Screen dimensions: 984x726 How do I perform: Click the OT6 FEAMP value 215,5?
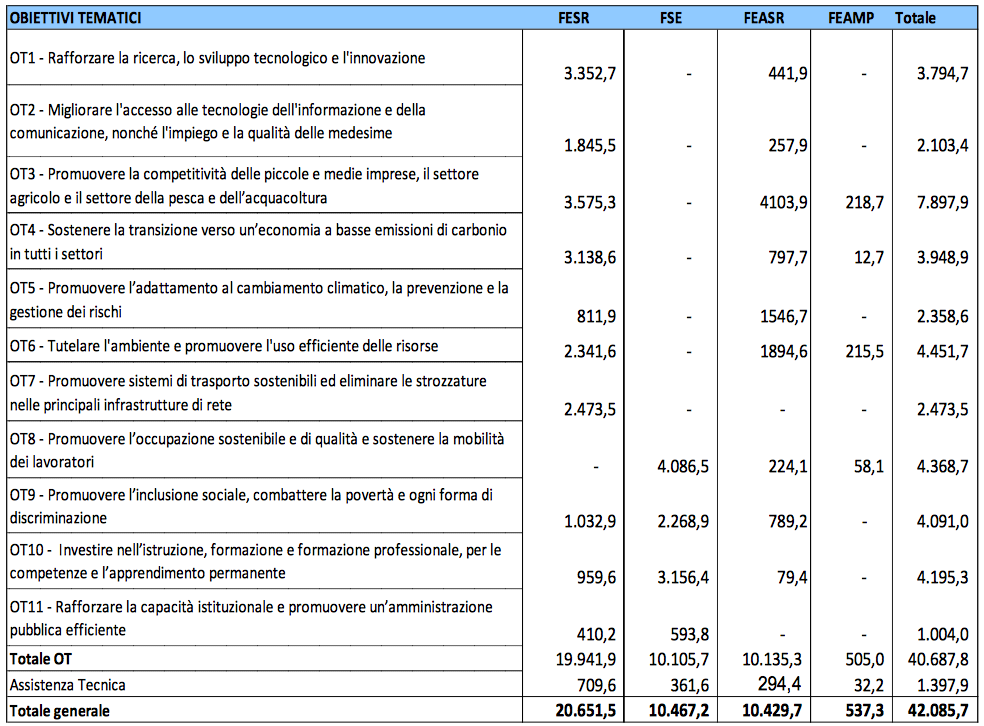point(865,351)
